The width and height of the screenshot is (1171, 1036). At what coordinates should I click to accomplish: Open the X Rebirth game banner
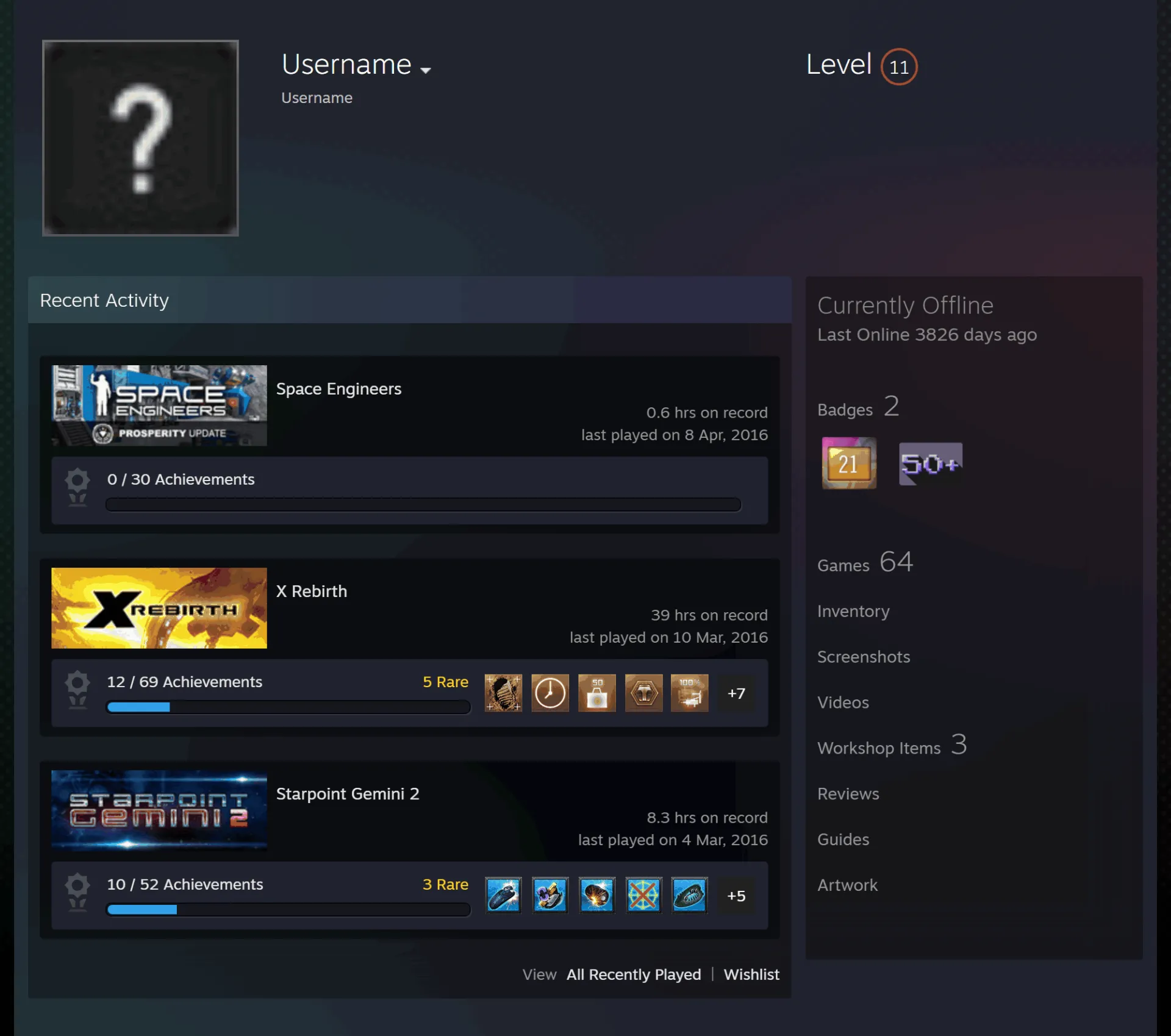(x=159, y=608)
